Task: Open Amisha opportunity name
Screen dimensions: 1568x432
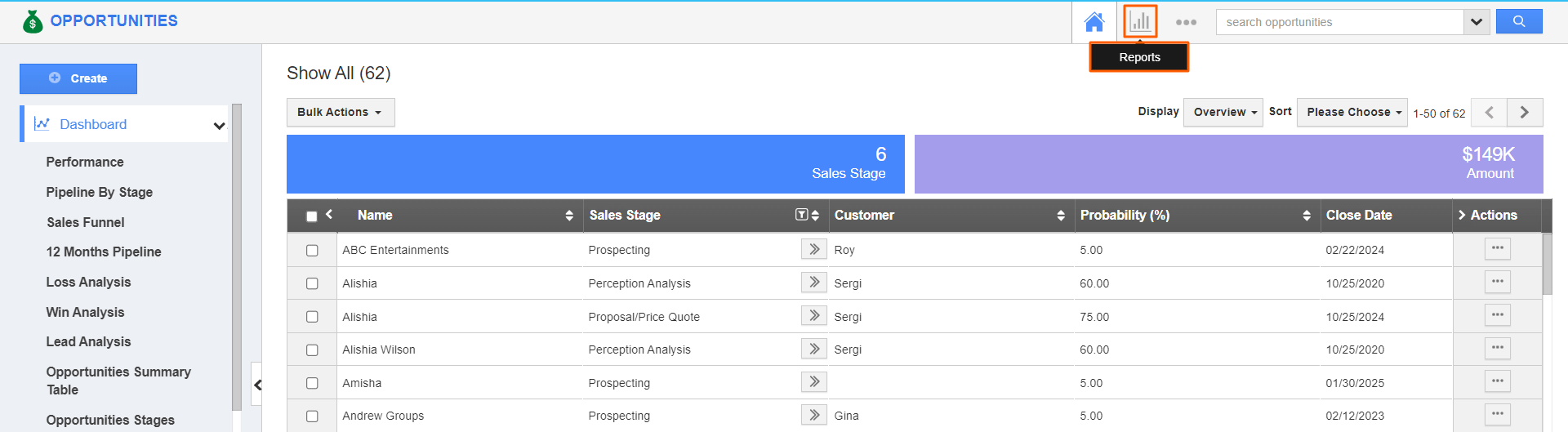Action: coord(362,383)
